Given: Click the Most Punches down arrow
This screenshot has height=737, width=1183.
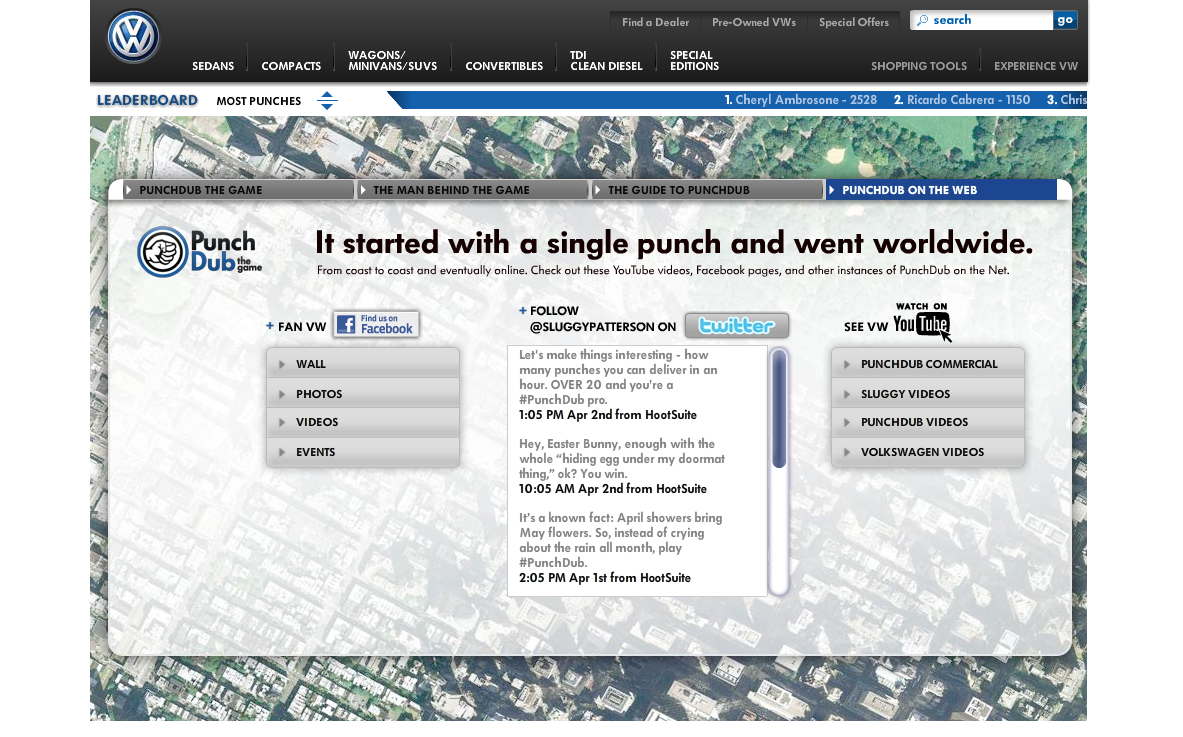Looking at the screenshot, I should coord(327,106).
